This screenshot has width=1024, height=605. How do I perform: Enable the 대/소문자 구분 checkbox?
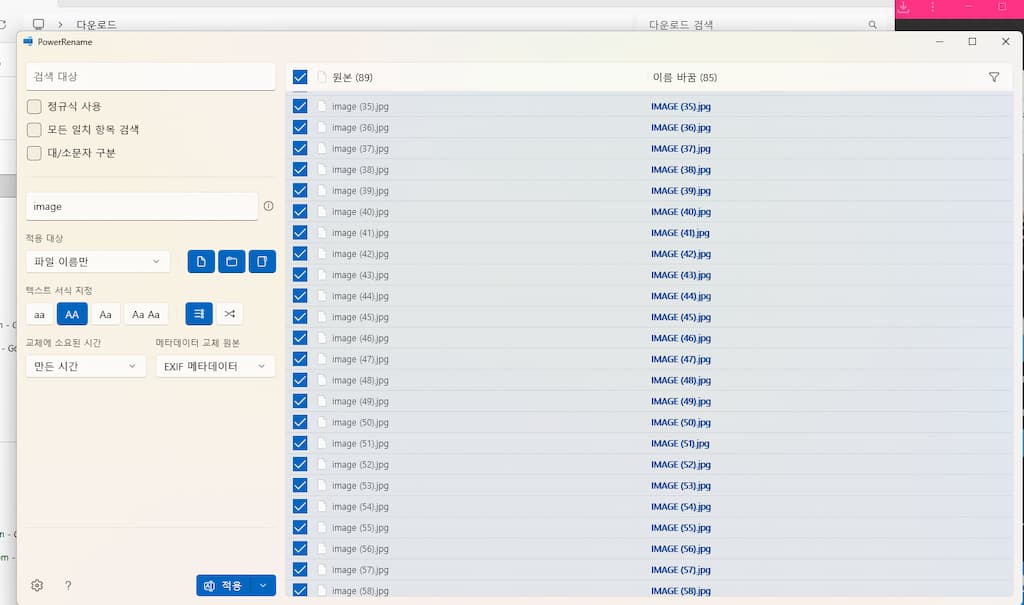[34, 153]
